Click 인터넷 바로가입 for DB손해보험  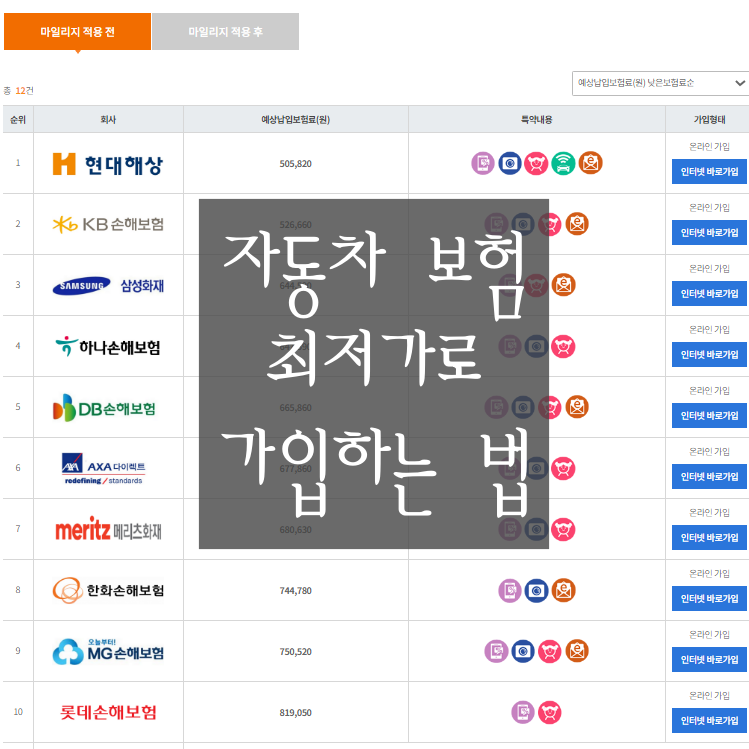(709, 416)
